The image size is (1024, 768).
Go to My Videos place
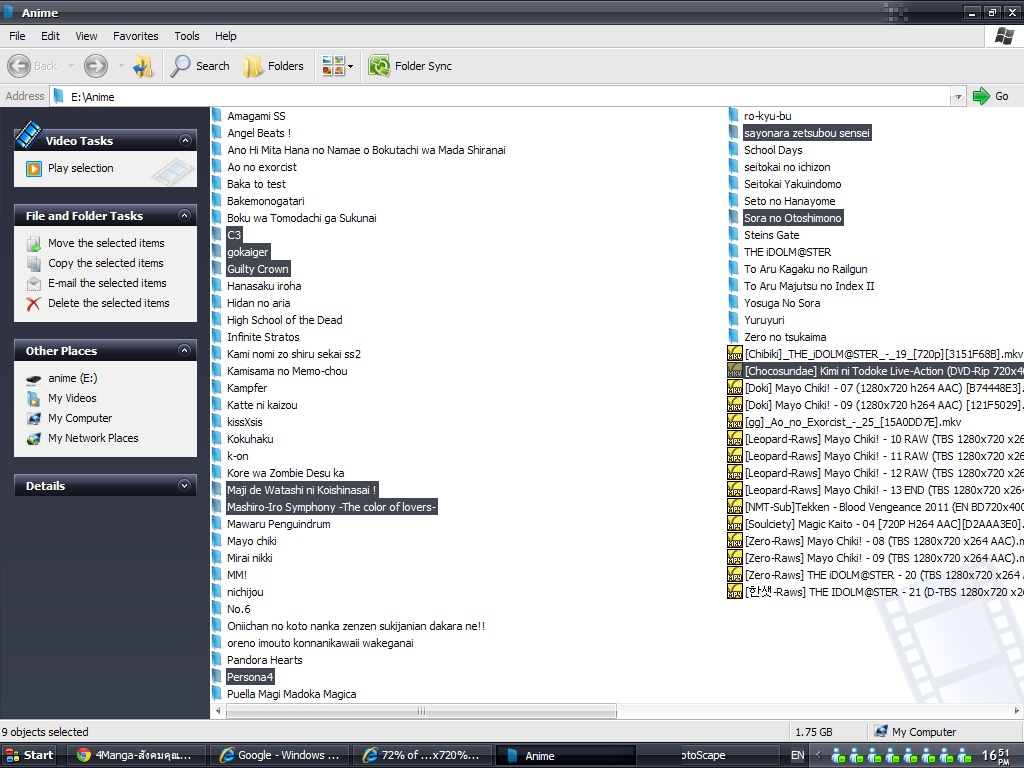72,398
